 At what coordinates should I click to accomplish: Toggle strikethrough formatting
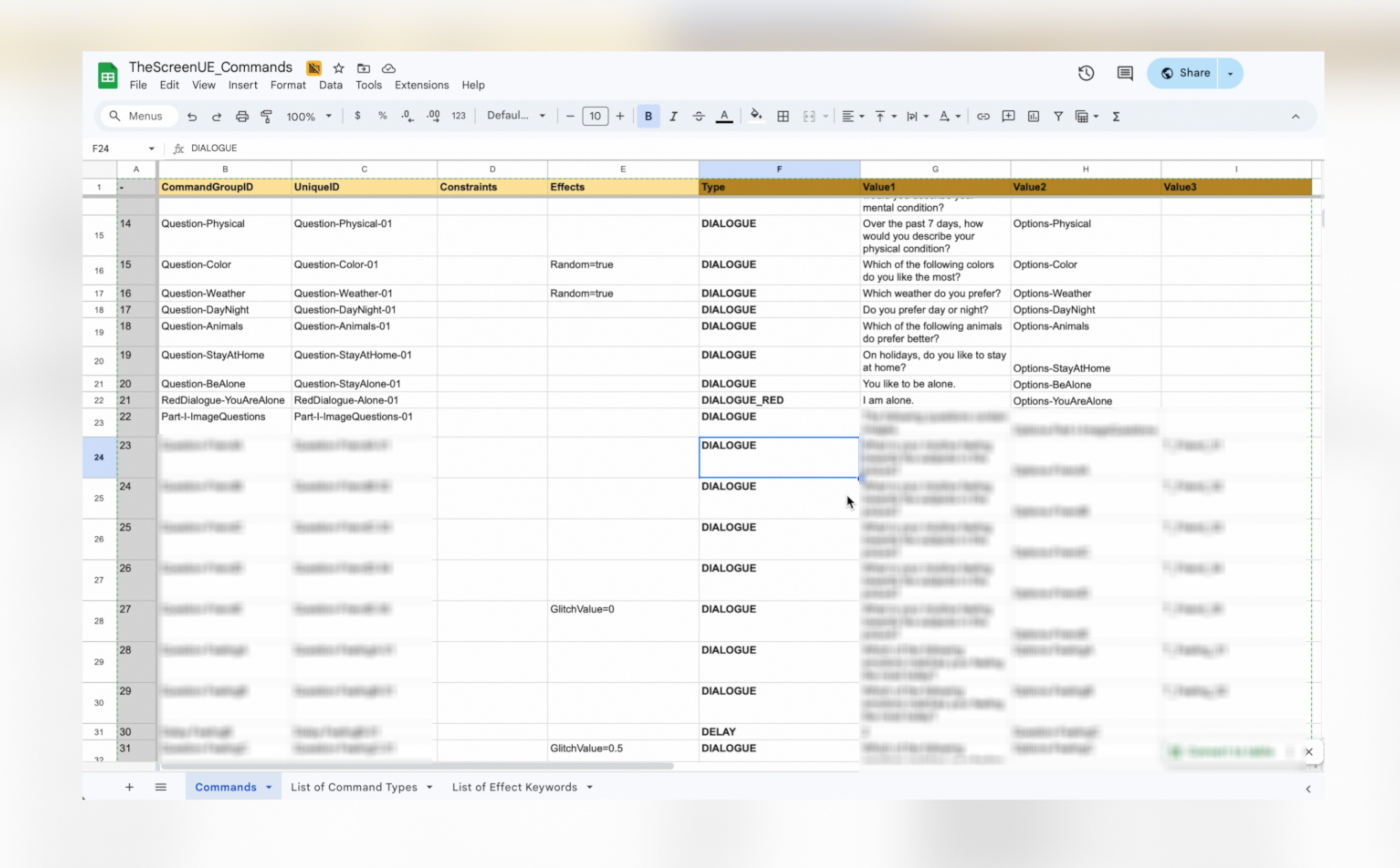698,116
